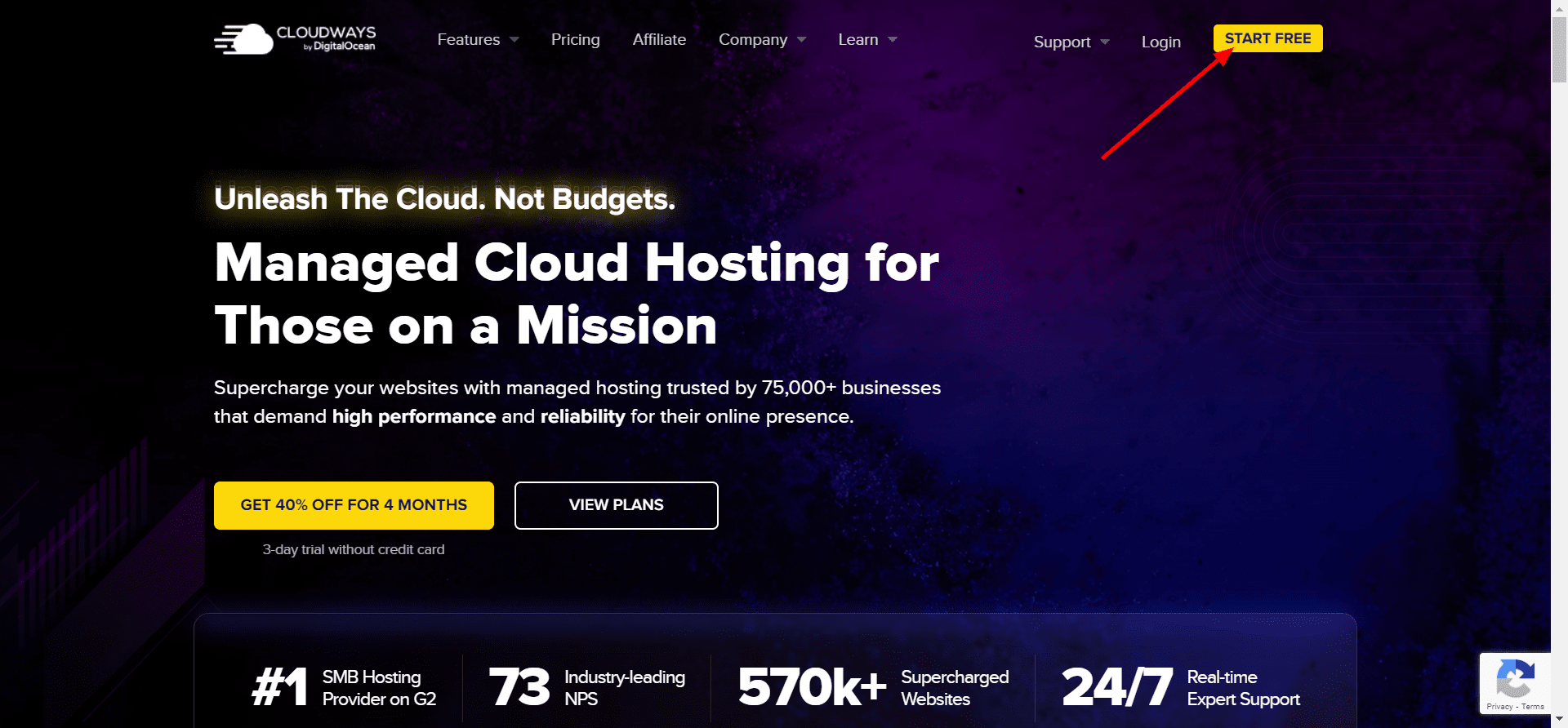Screen dimensions: 1568x728
Task: Click the Cloudways cloud logo
Action: pyautogui.click(x=243, y=39)
